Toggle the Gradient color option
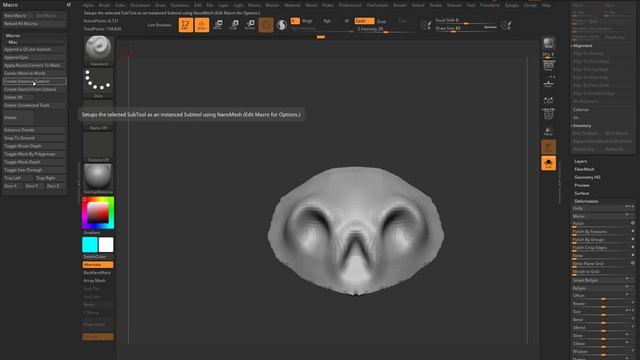Image resolution: width=640 pixels, height=360 pixels. (x=92, y=233)
